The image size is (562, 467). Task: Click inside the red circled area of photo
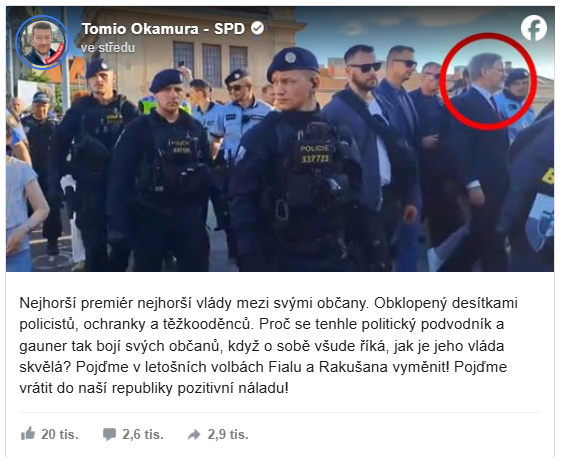[489, 81]
